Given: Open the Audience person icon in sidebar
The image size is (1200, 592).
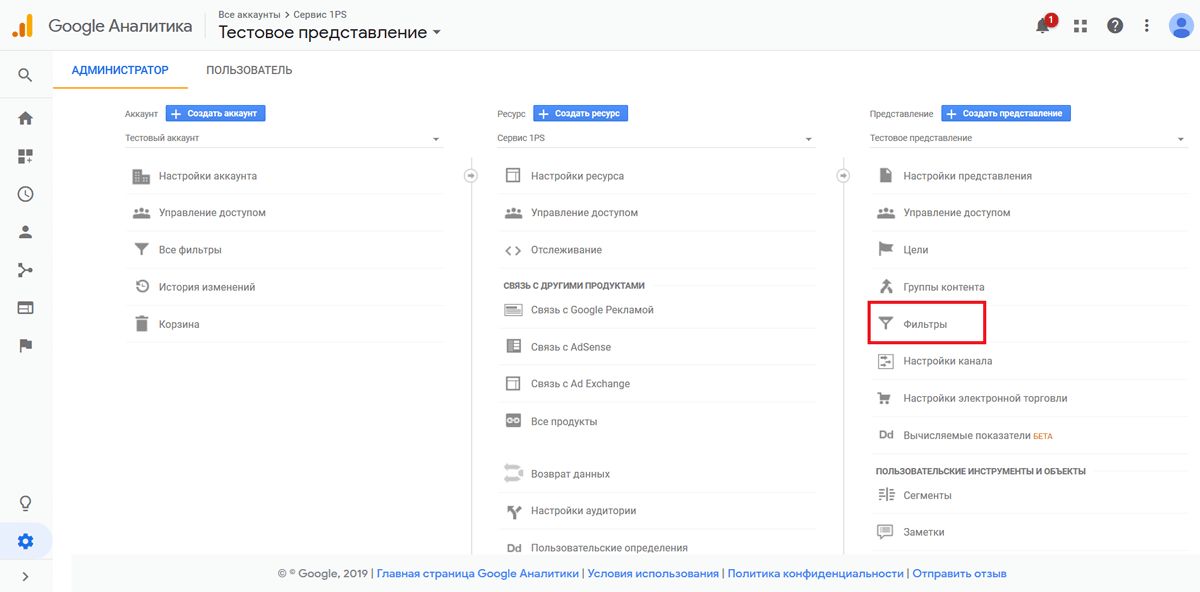Looking at the screenshot, I should (x=25, y=232).
